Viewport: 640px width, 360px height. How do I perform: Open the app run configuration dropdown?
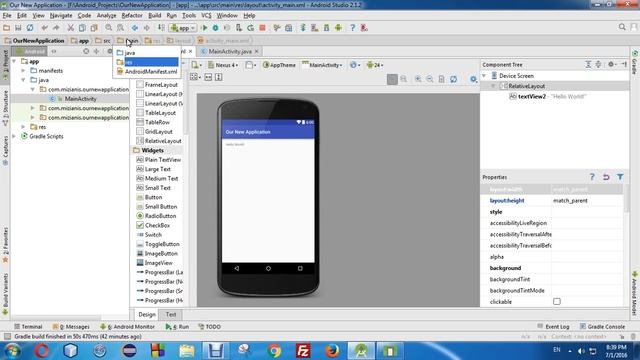[183, 28]
